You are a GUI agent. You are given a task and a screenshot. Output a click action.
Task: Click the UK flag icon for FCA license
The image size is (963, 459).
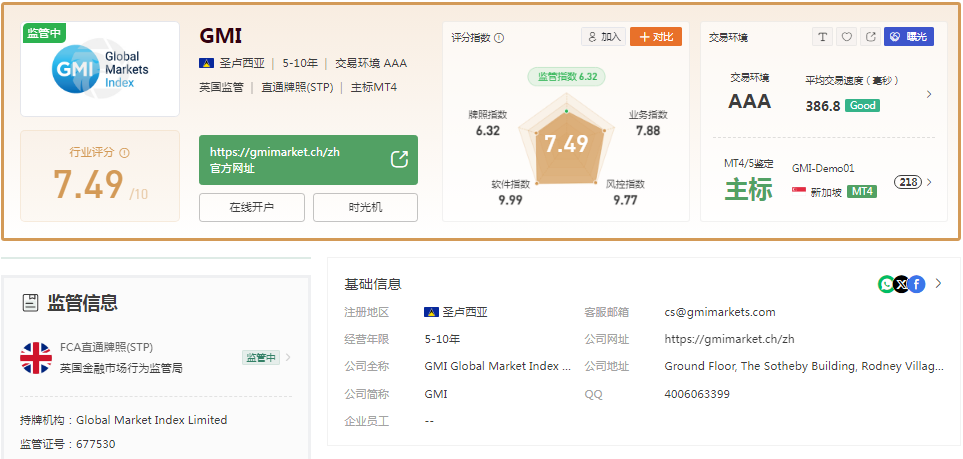pos(36,358)
